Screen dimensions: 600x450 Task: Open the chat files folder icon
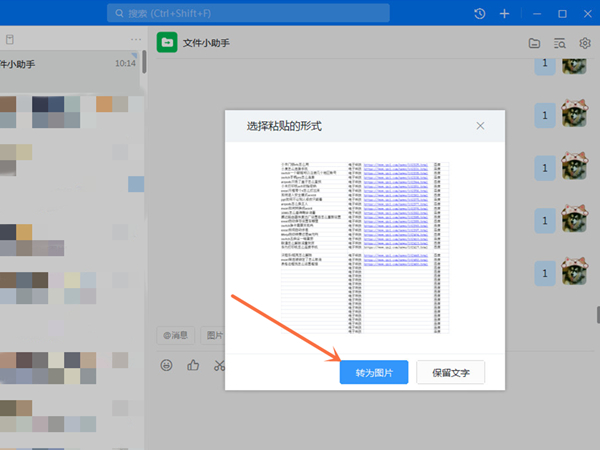535,43
